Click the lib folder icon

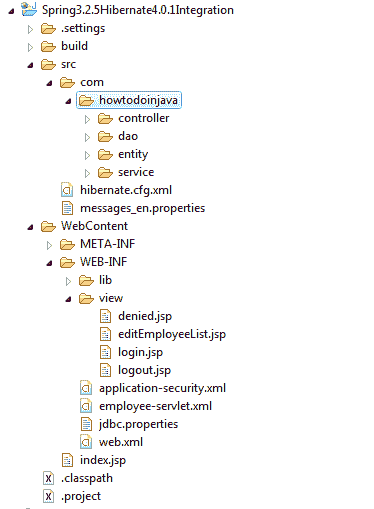[x=86, y=281]
